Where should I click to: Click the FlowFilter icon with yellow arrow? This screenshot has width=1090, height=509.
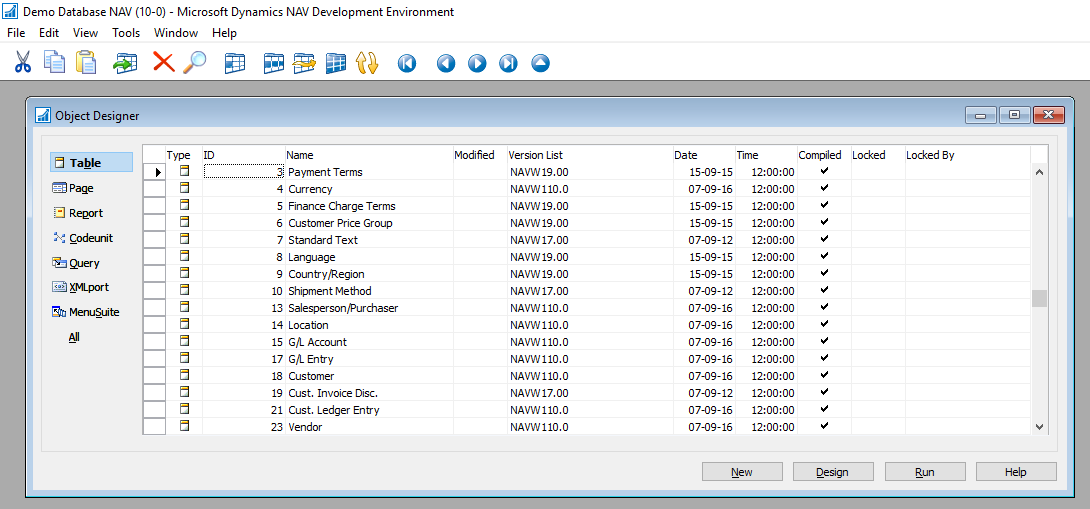pyautogui.click(x=304, y=63)
